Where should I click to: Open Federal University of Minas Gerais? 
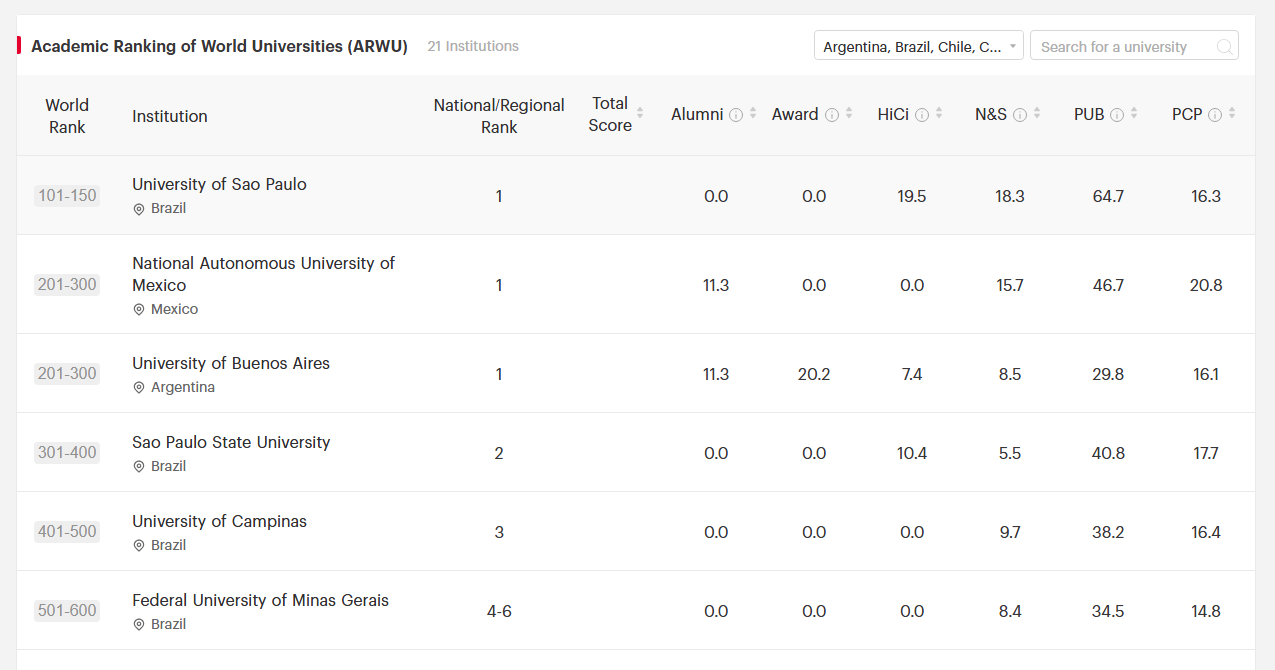(260, 600)
